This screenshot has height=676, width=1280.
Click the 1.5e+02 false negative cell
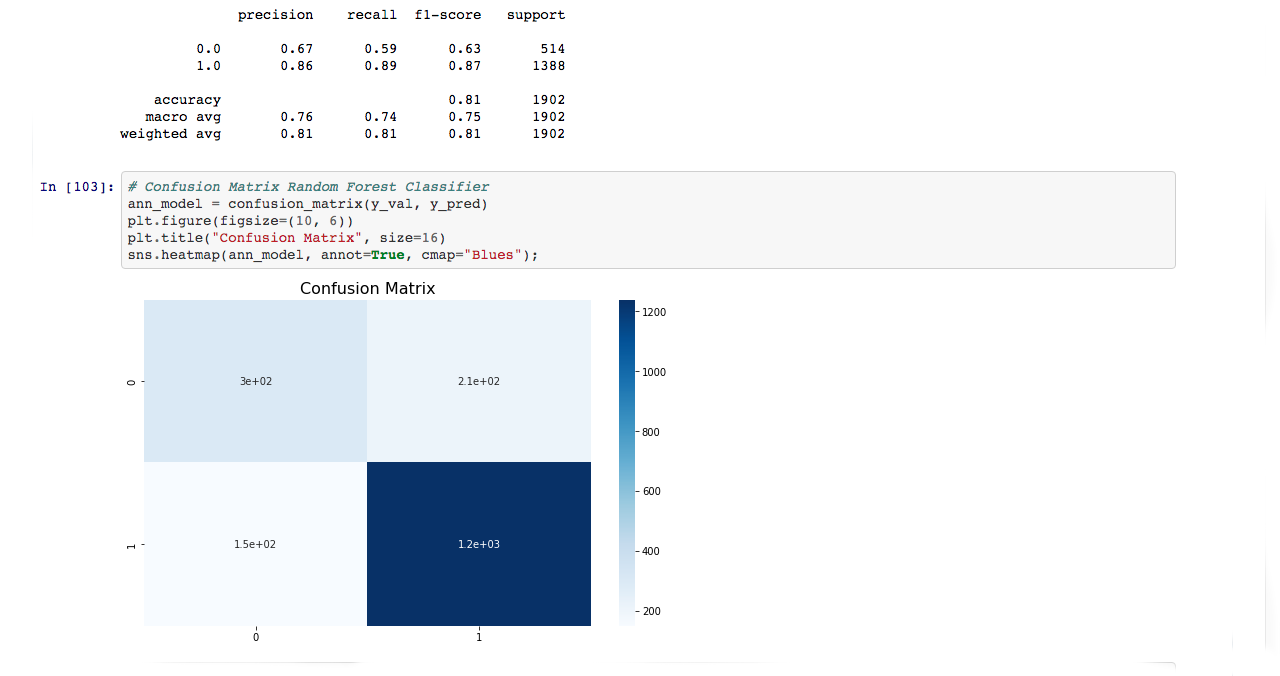tap(255, 543)
